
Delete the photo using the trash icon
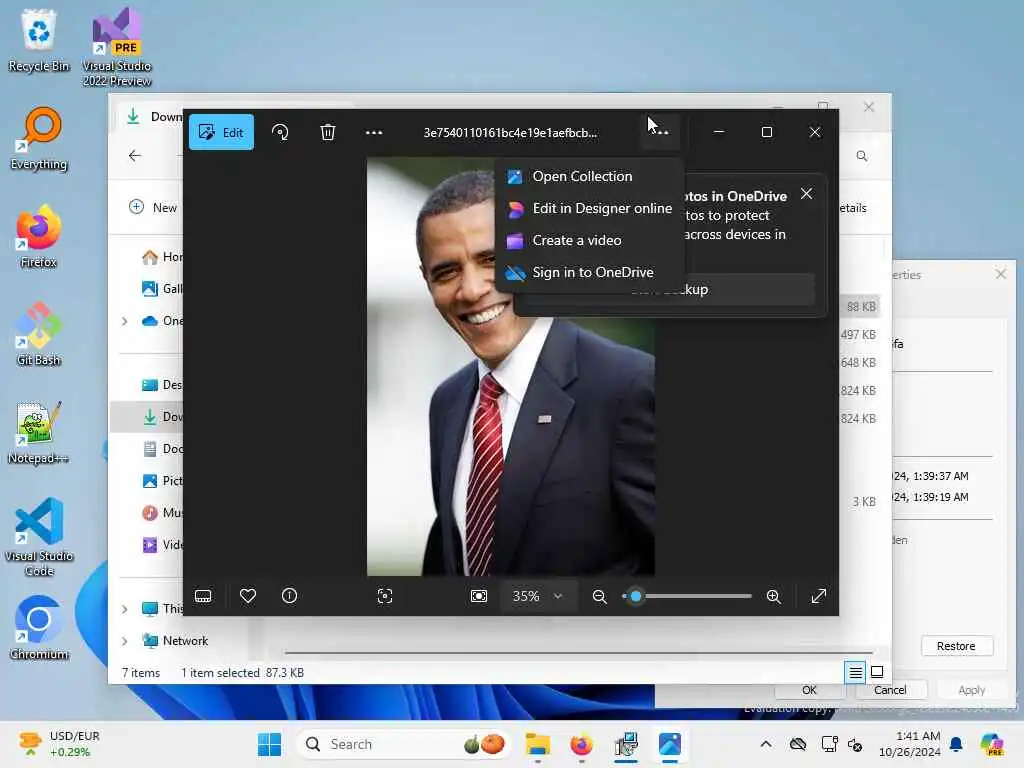328,132
